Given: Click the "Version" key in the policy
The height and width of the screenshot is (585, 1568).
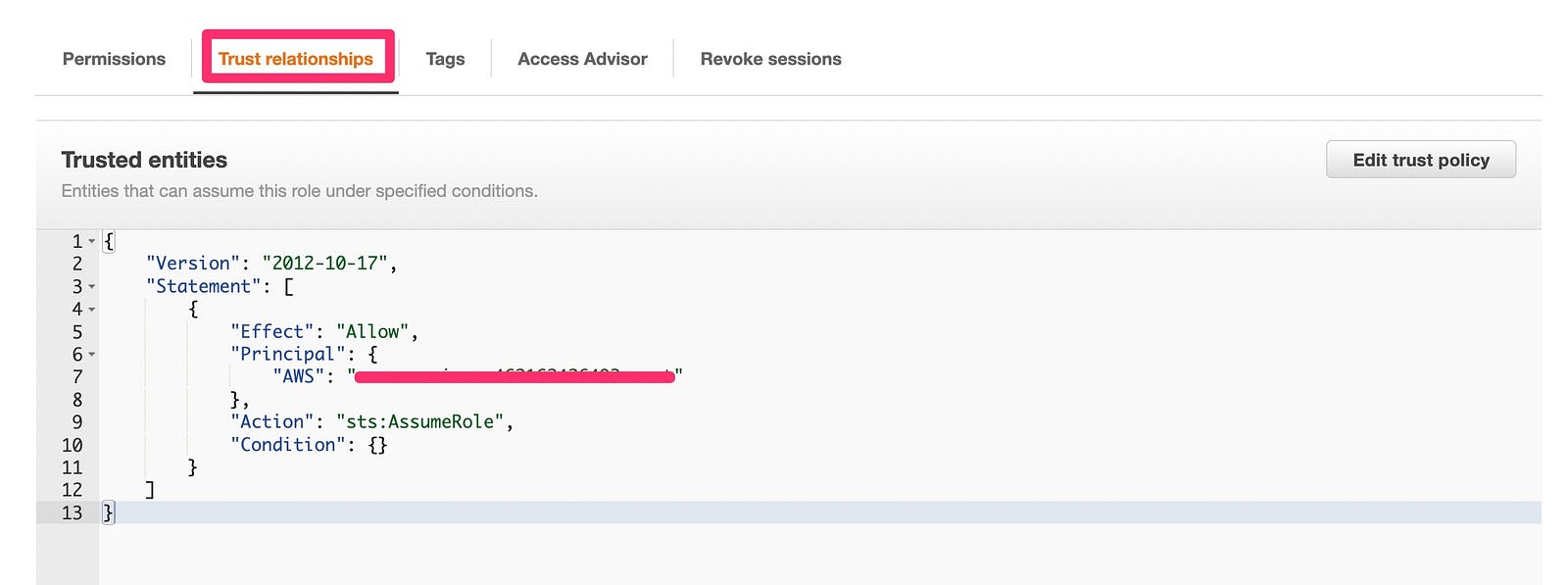Looking at the screenshot, I should [x=193, y=264].
